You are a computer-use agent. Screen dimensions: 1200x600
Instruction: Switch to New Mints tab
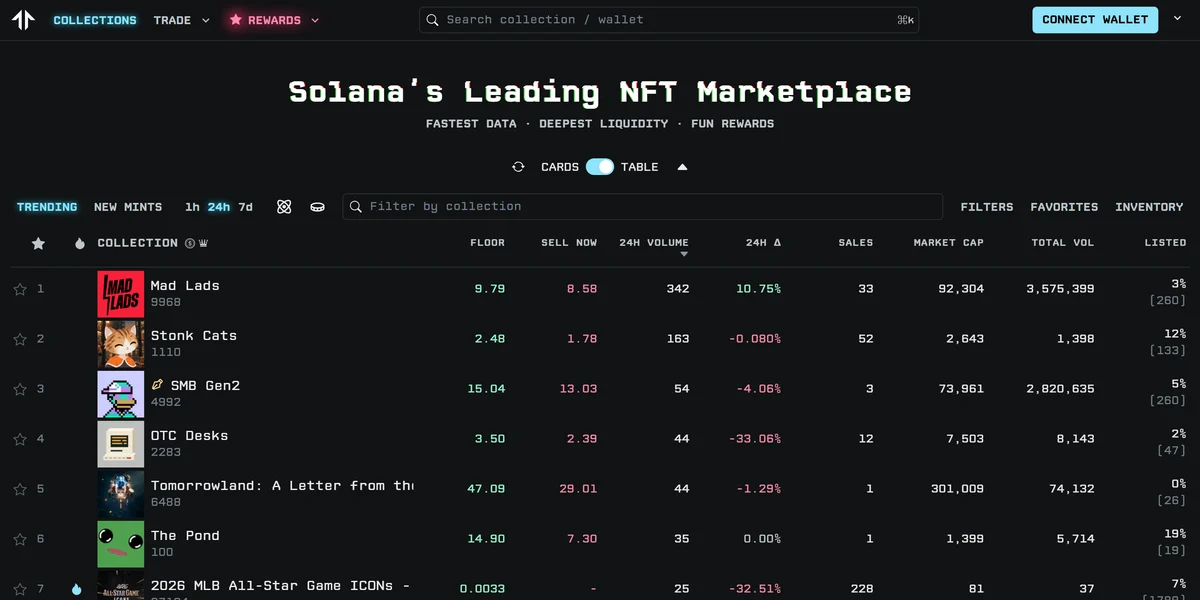(128, 207)
